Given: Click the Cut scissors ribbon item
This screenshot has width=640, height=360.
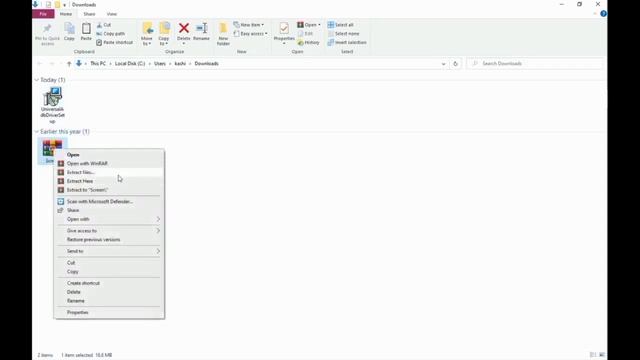Looking at the screenshot, I should pos(104,25).
